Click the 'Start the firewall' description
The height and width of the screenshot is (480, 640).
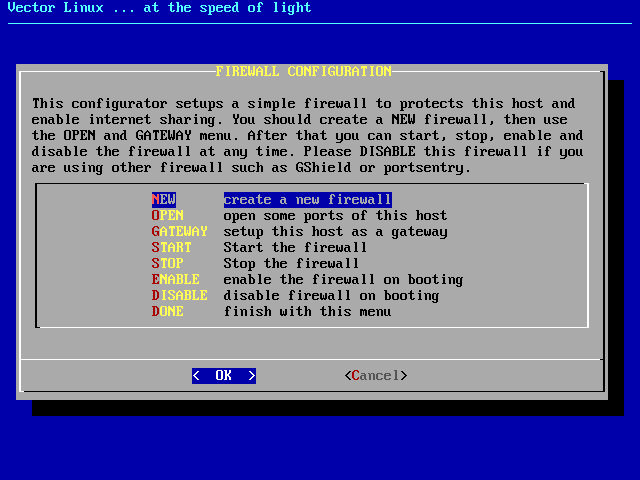coord(295,248)
